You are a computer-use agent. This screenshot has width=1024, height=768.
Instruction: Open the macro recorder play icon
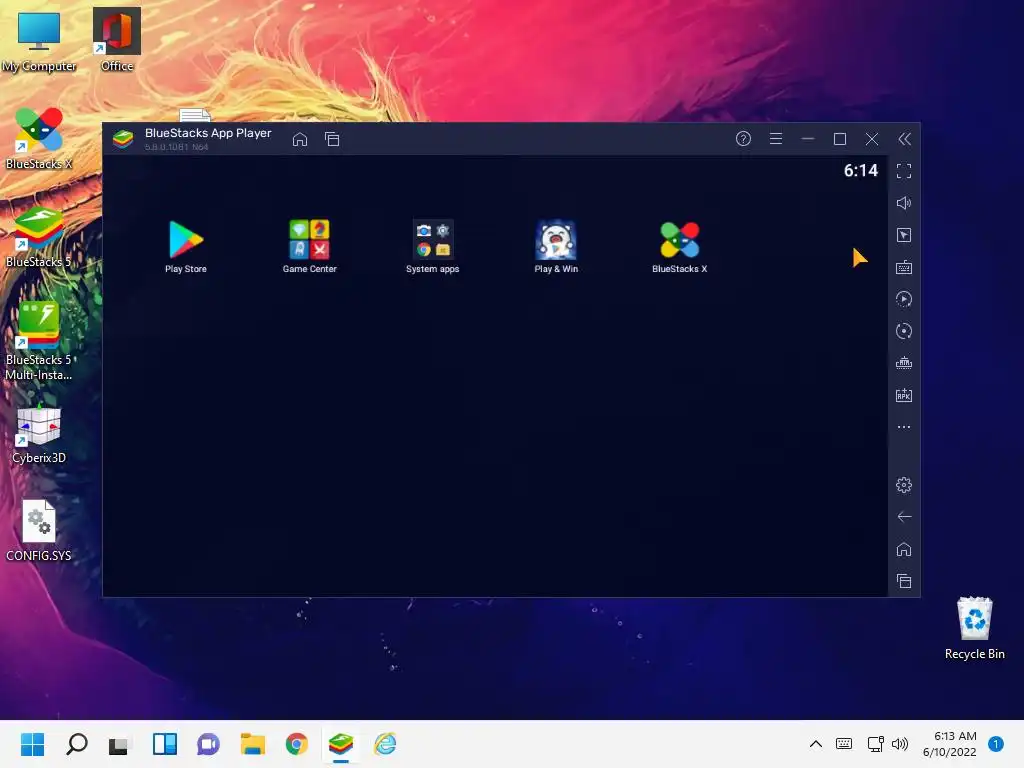pos(904,299)
